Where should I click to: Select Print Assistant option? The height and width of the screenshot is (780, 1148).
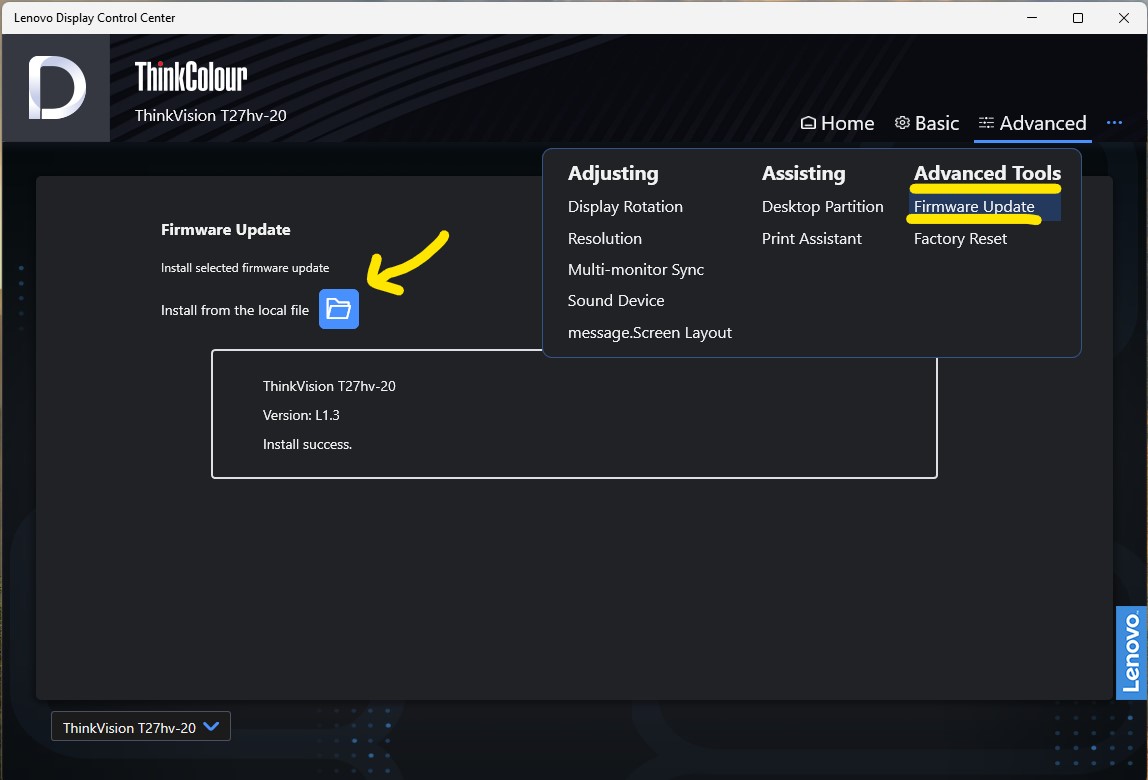pyautogui.click(x=811, y=239)
